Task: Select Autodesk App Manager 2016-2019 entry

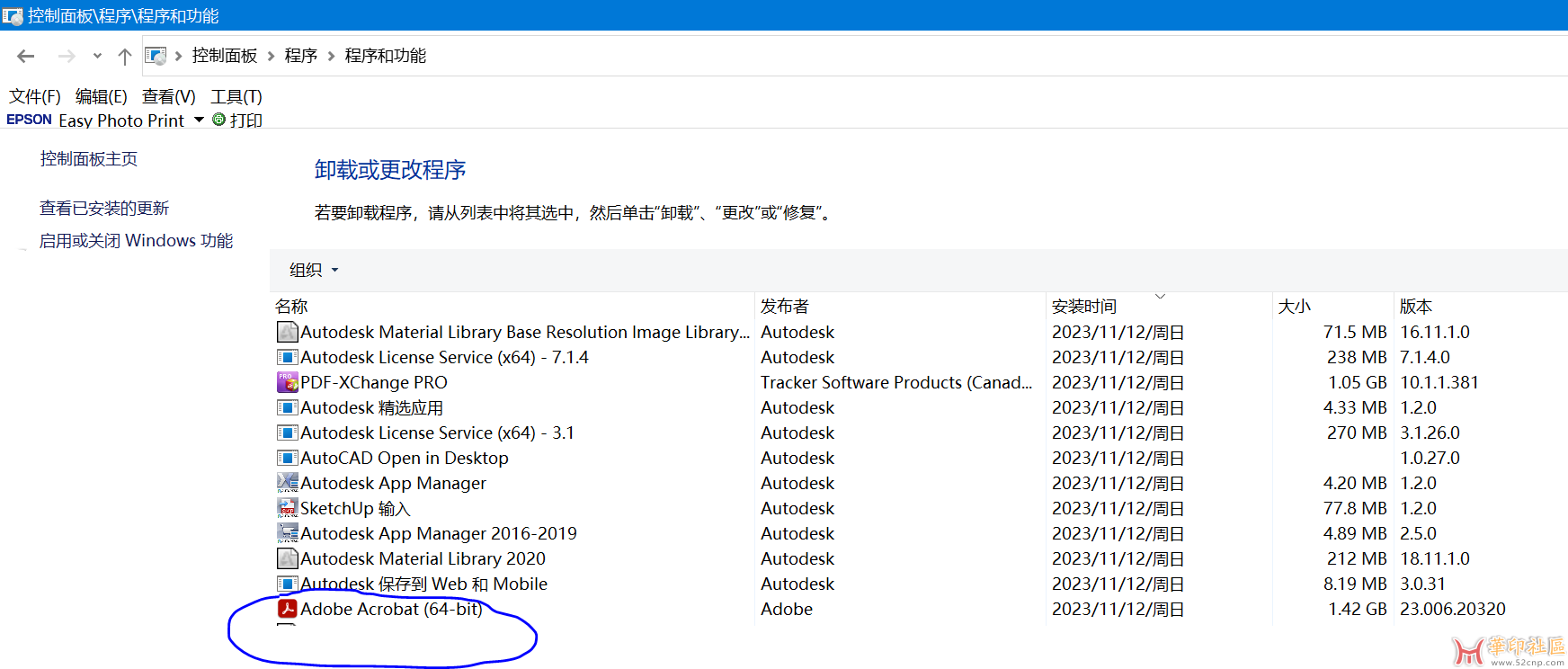Action: 439,533
